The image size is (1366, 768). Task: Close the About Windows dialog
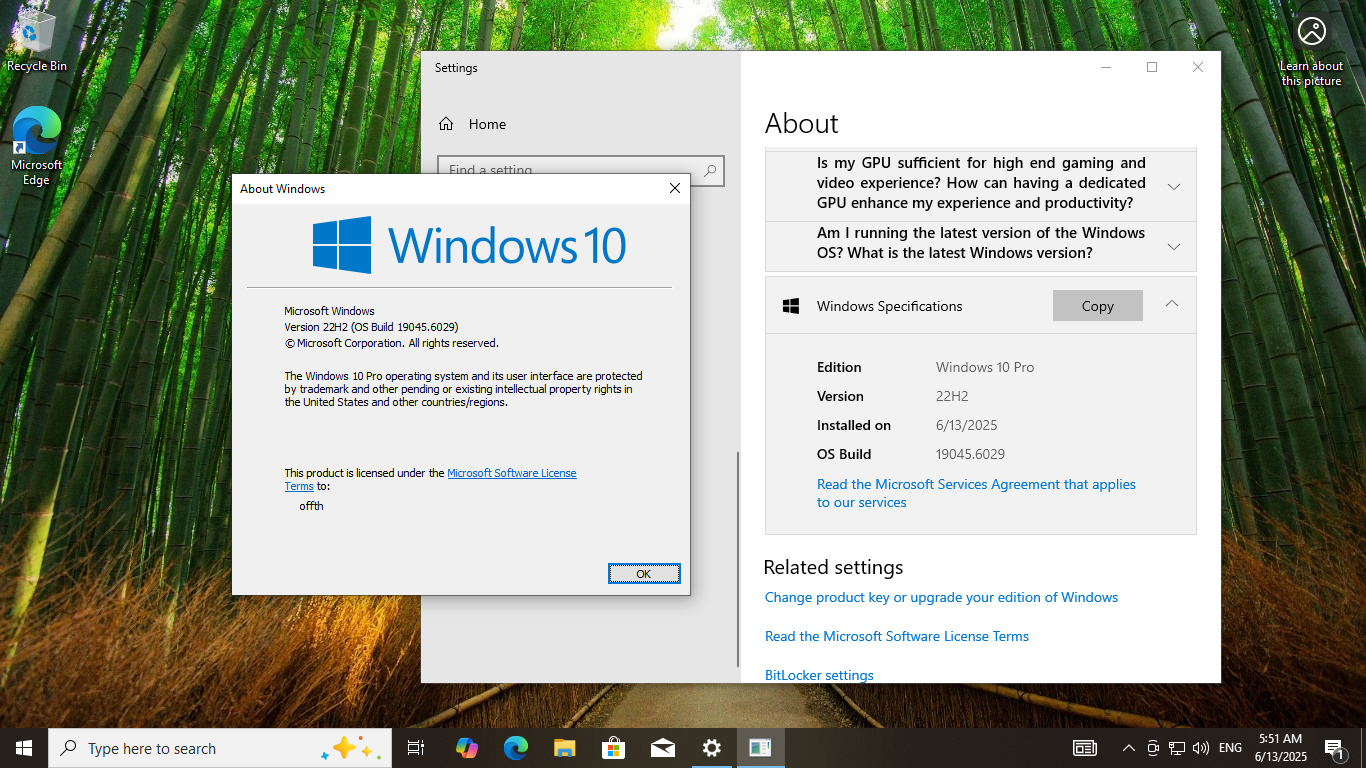click(674, 188)
